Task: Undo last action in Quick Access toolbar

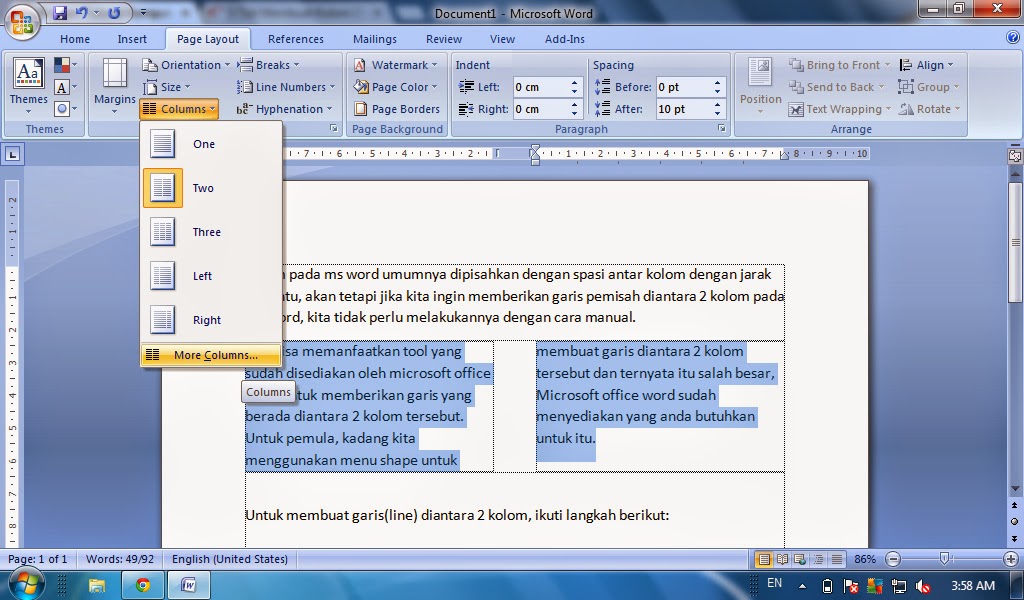Action: (82, 12)
